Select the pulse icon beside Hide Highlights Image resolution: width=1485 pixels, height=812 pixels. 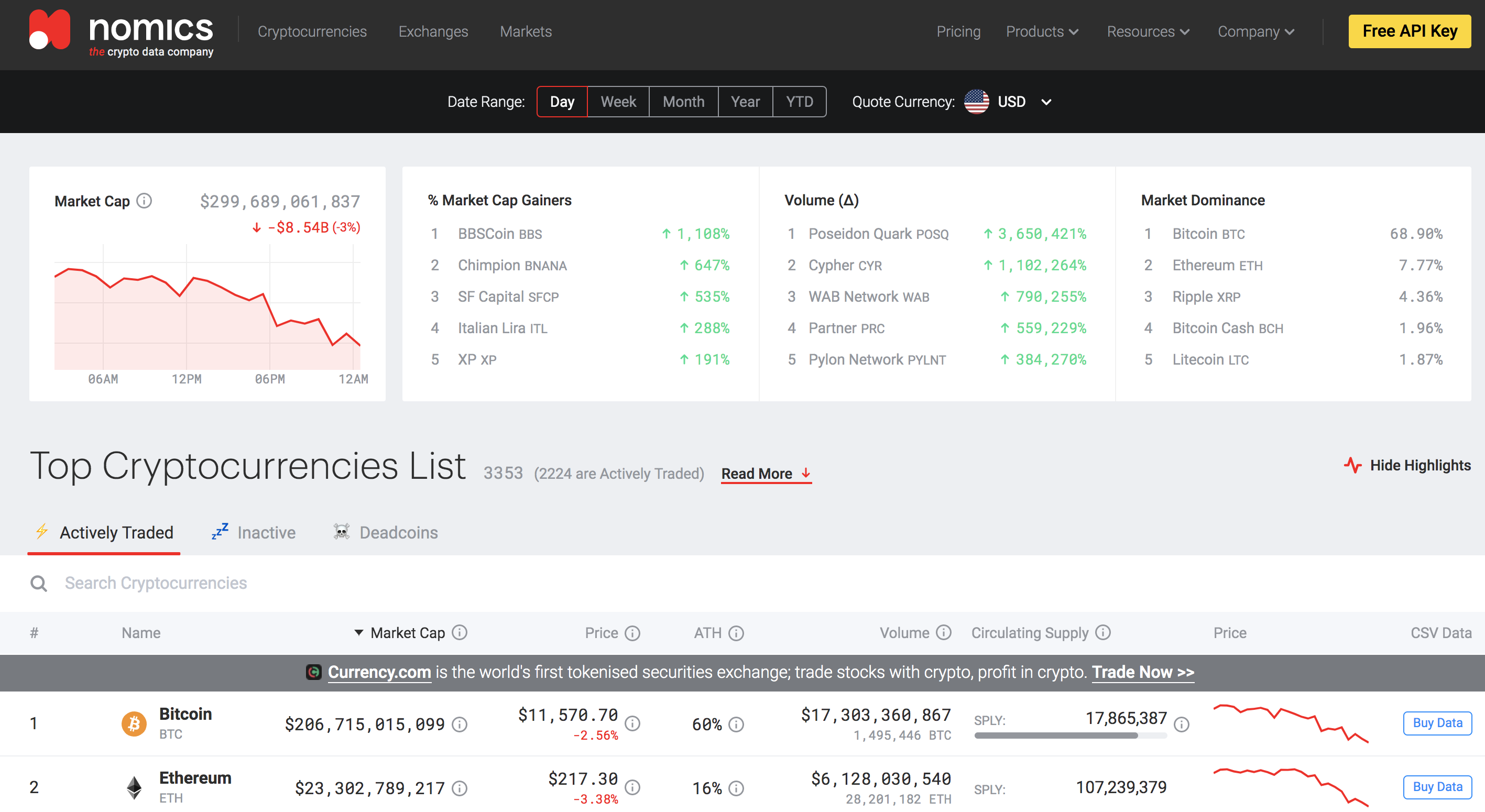pyautogui.click(x=1353, y=465)
